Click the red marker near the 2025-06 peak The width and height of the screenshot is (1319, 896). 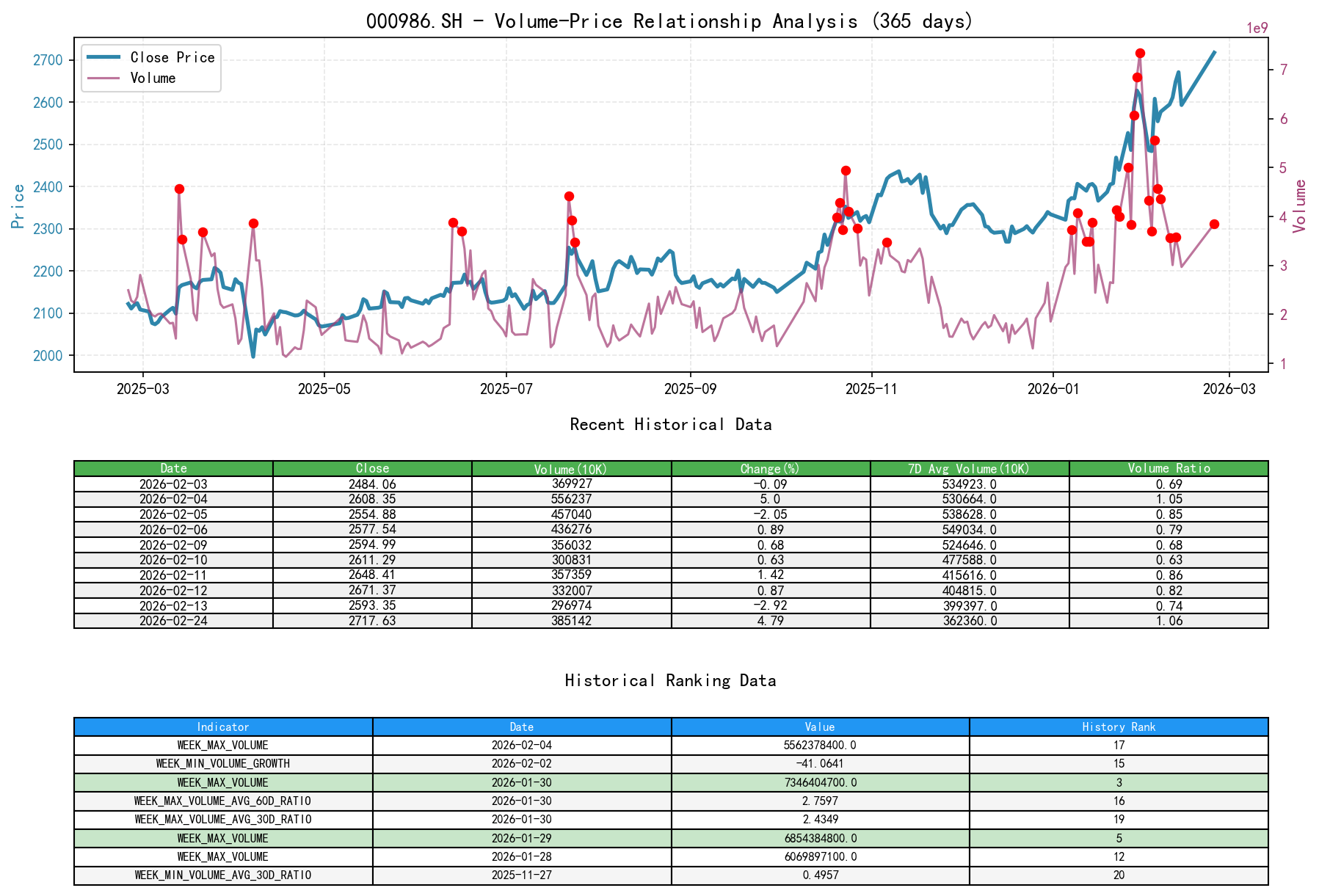451,222
